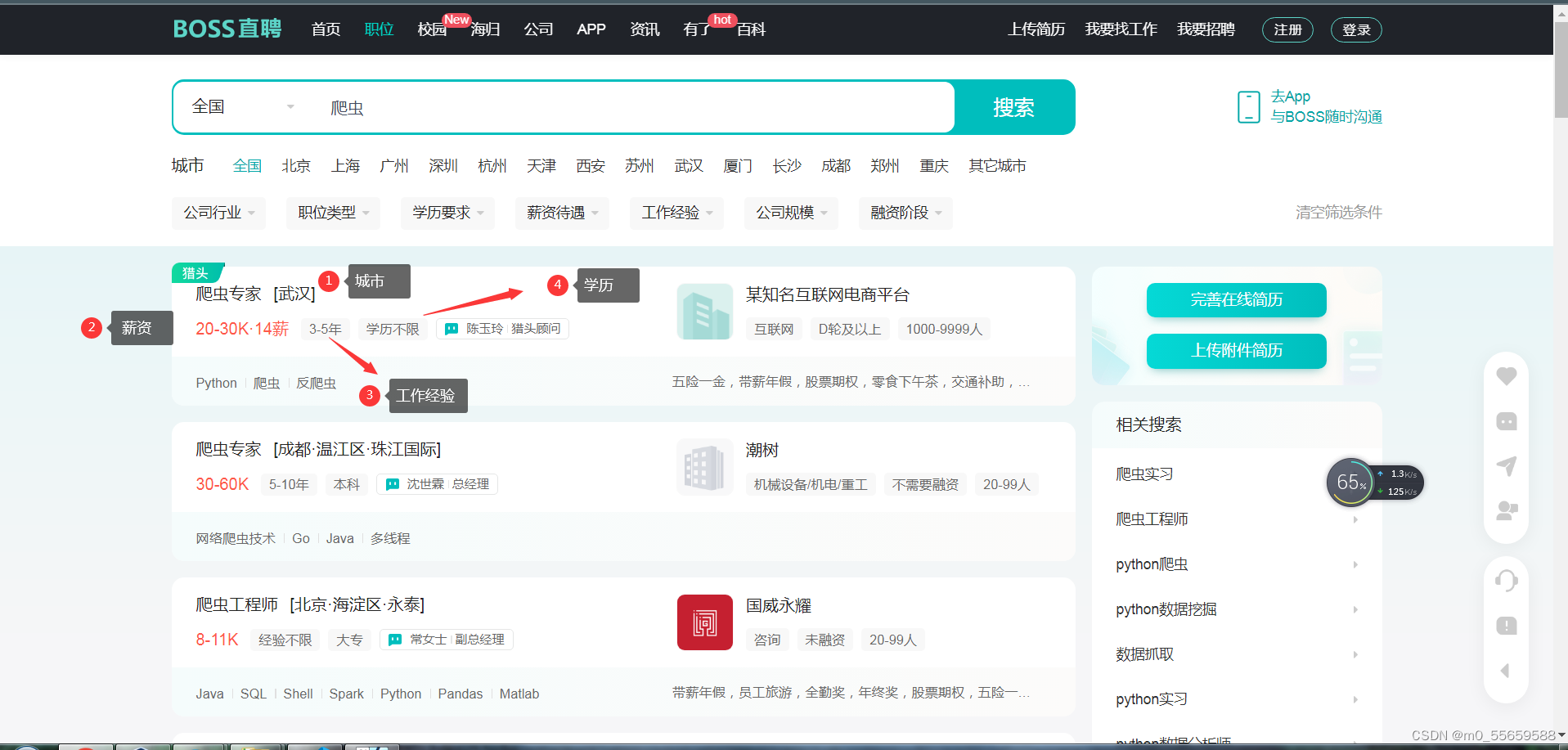1568x750 pixels.
Task: Click the paper plane icon in right sidebar
Action: point(1506,466)
